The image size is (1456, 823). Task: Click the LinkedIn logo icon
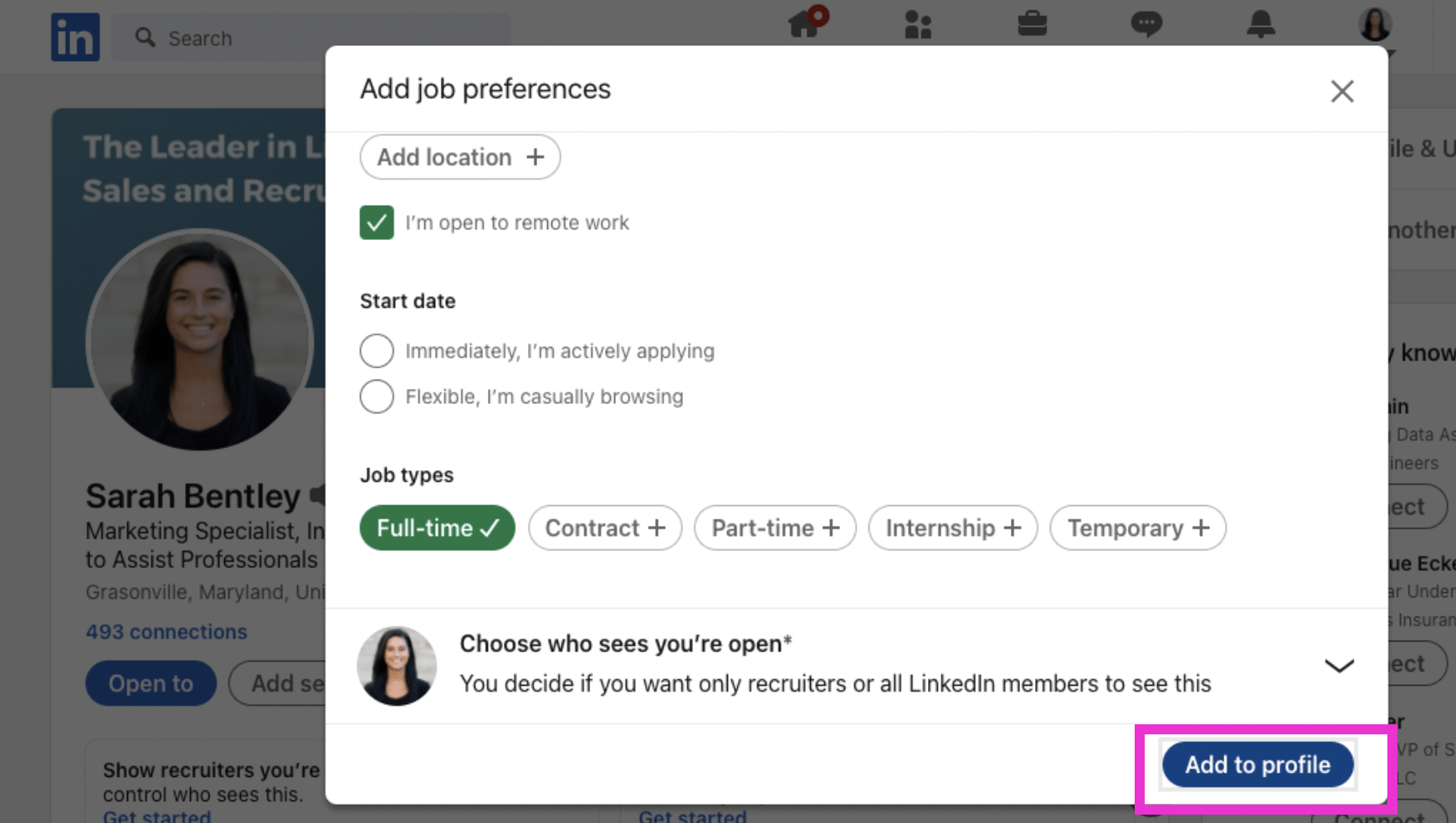[x=75, y=38]
